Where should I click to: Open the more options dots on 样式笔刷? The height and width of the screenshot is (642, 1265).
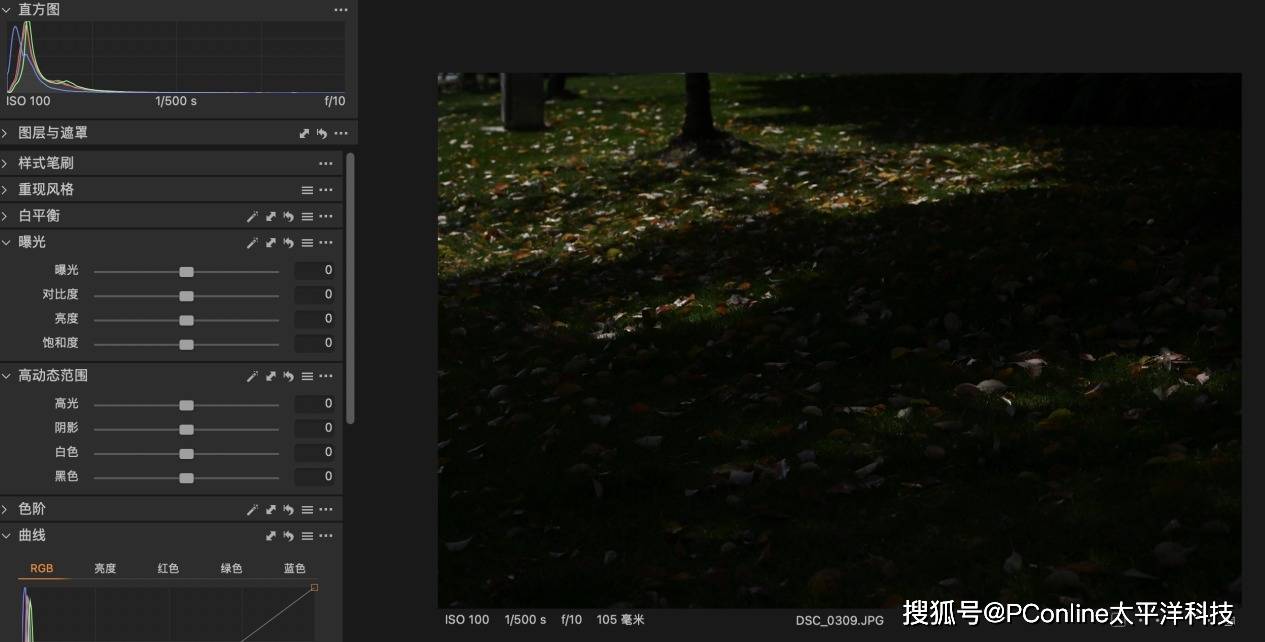pos(326,163)
